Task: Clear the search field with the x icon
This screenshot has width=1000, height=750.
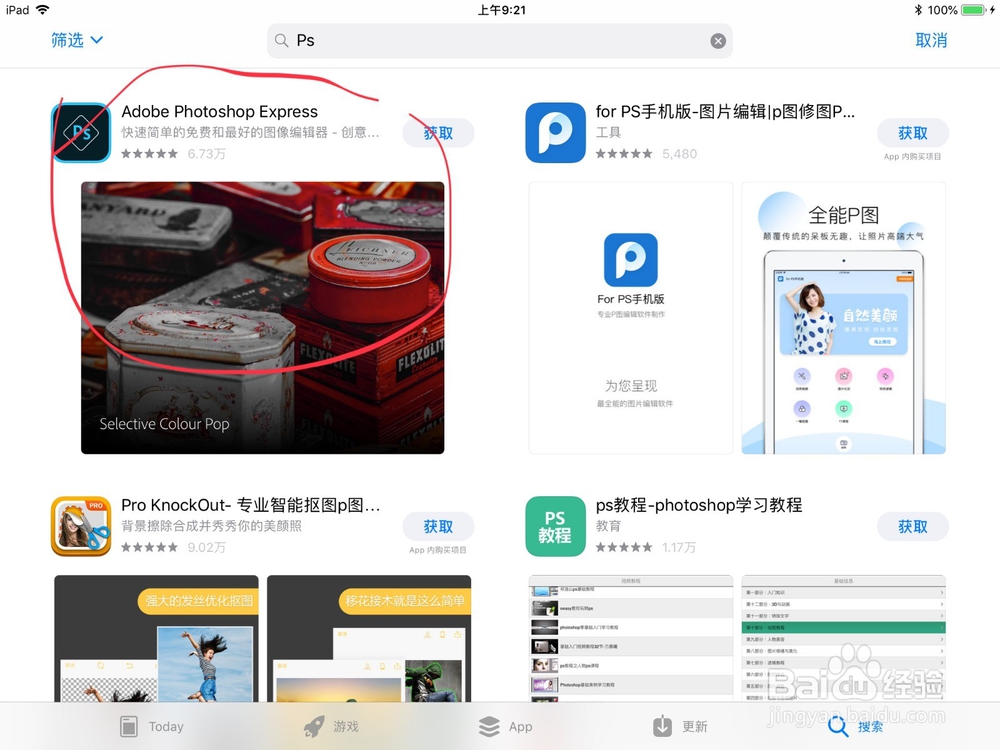Action: click(717, 41)
